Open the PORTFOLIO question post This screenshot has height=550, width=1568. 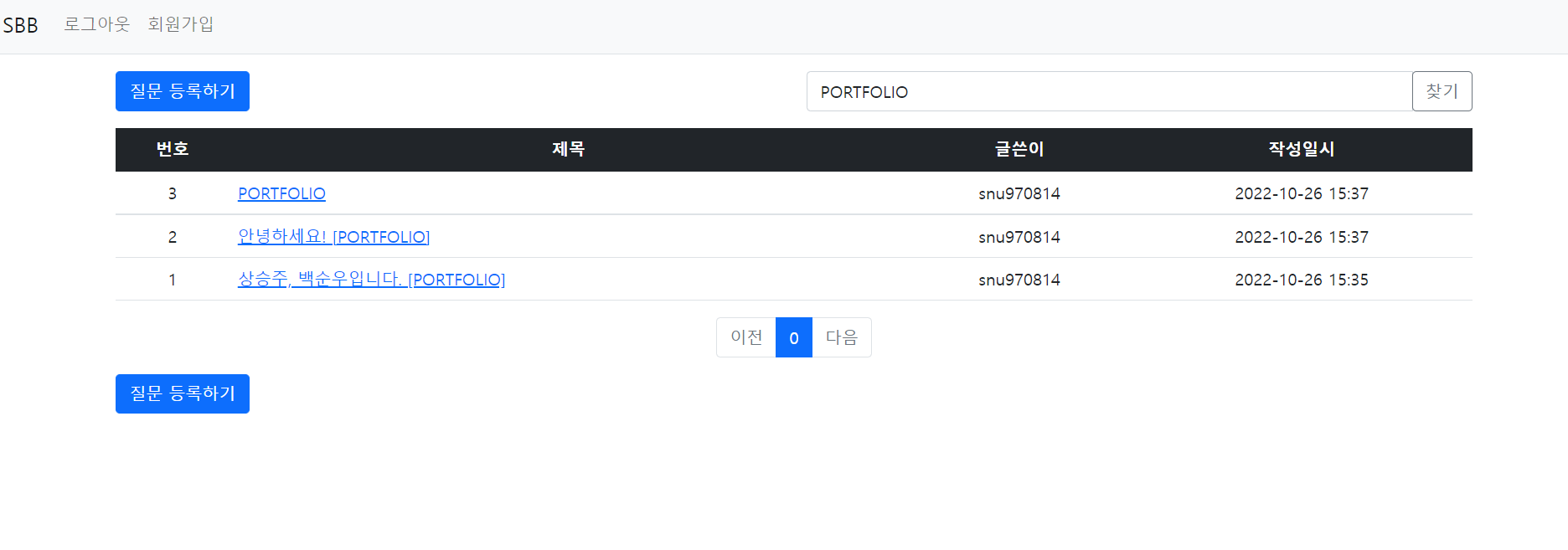(x=281, y=193)
